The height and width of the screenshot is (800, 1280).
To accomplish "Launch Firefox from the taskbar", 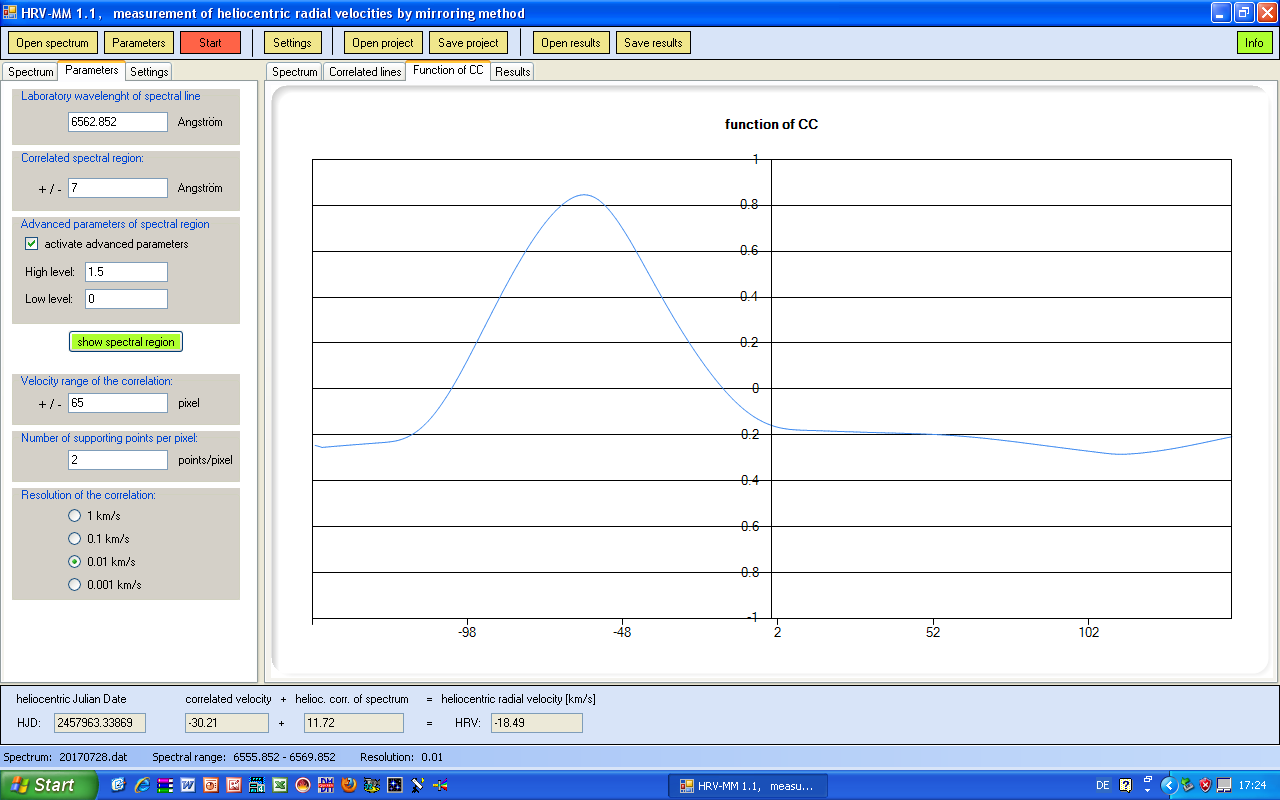I will point(349,785).
